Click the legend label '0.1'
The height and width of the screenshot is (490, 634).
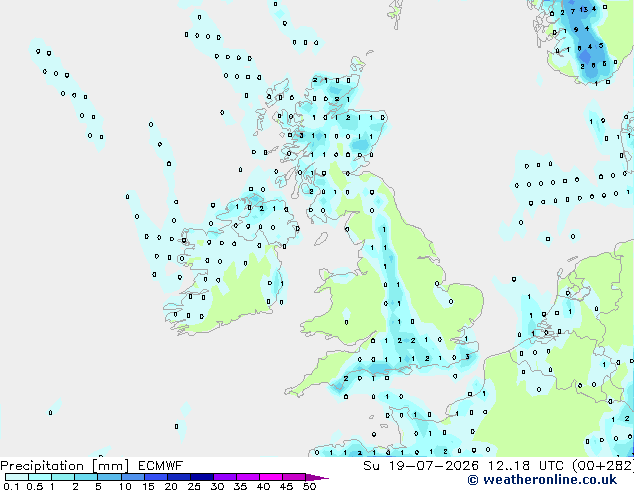11,486
